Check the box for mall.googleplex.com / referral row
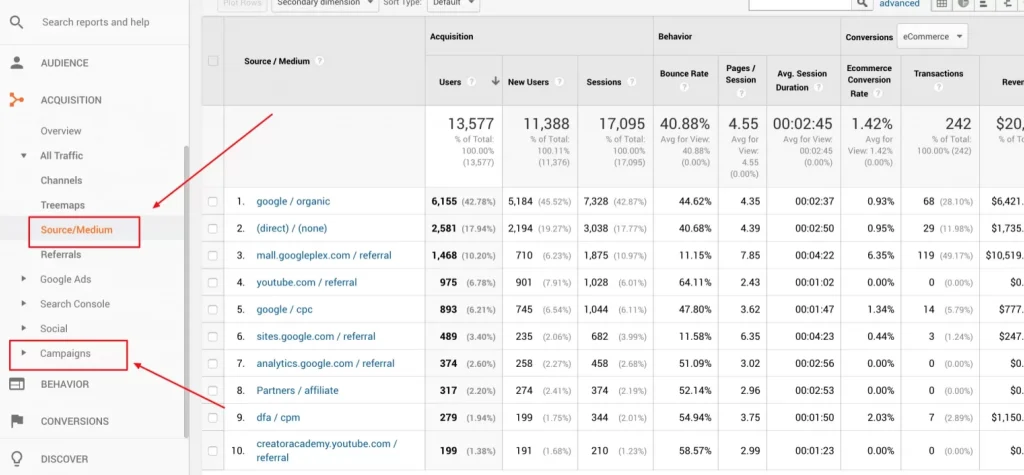Image resolution: width=1024 pixels, height=475 pixels. tap(212, 255)
